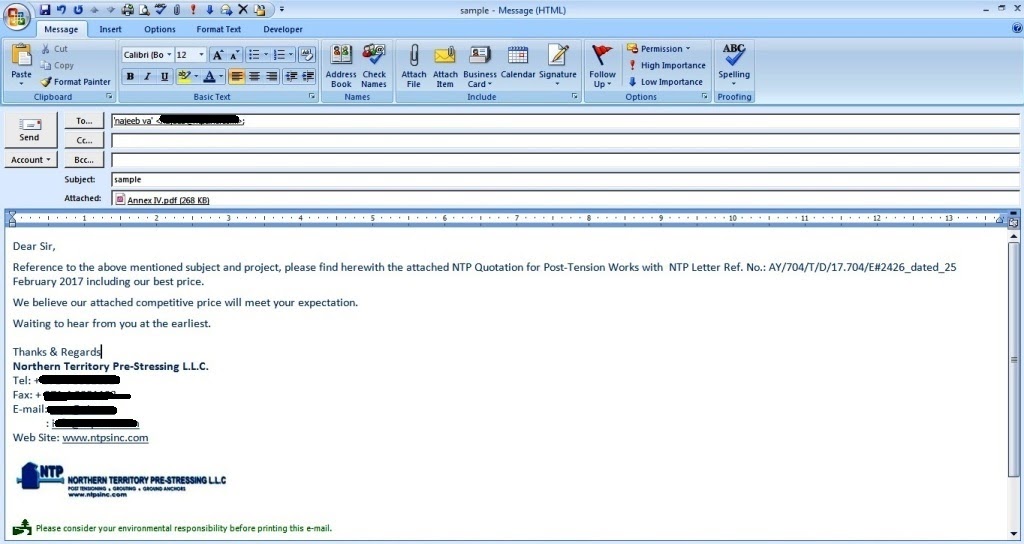Click the Cc... button

(84, 140)
